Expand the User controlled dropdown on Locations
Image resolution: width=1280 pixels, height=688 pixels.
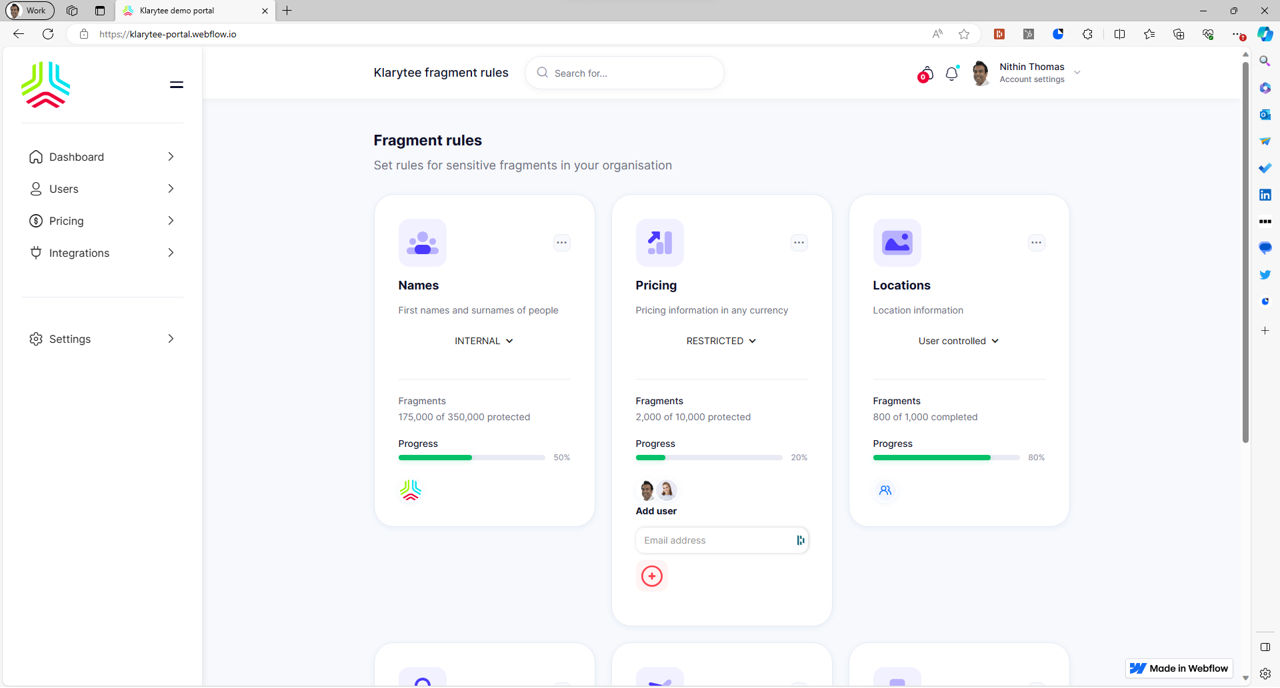(x=958, y=340)
